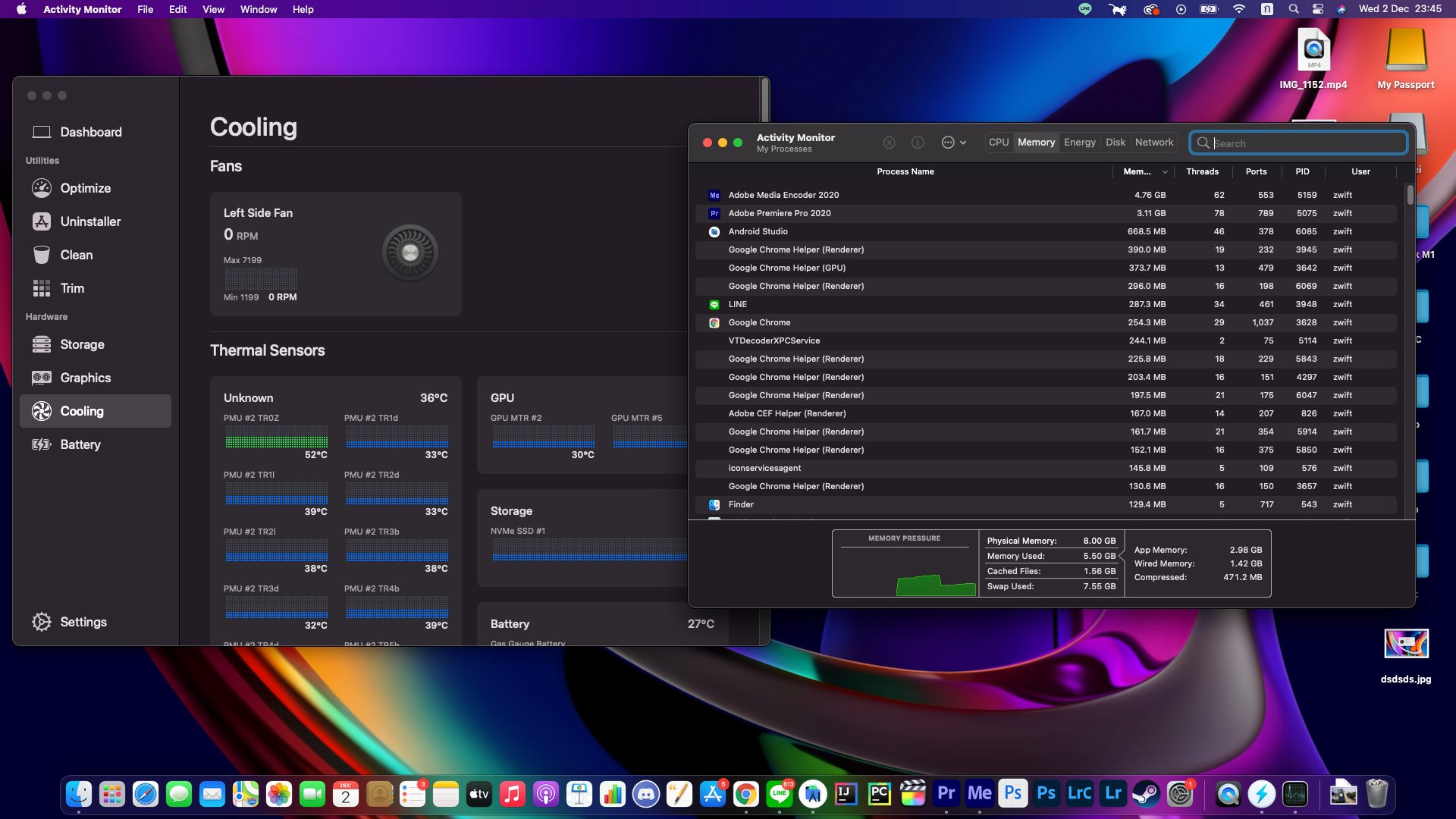This screenshot has height=819, width=1456.
Task: Open the Graphics hardware section
Action: pos(96,378)
